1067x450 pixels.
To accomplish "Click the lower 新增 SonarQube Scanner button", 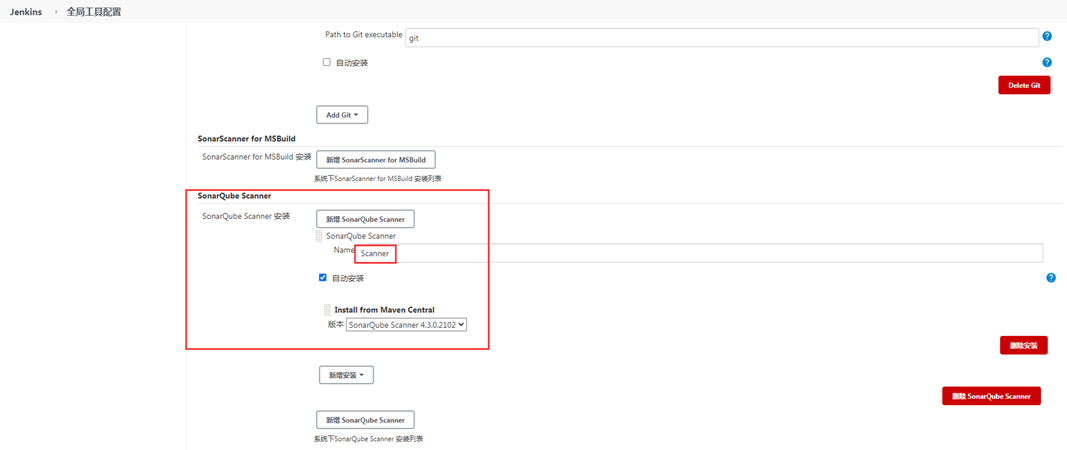I will pos(365,419).
